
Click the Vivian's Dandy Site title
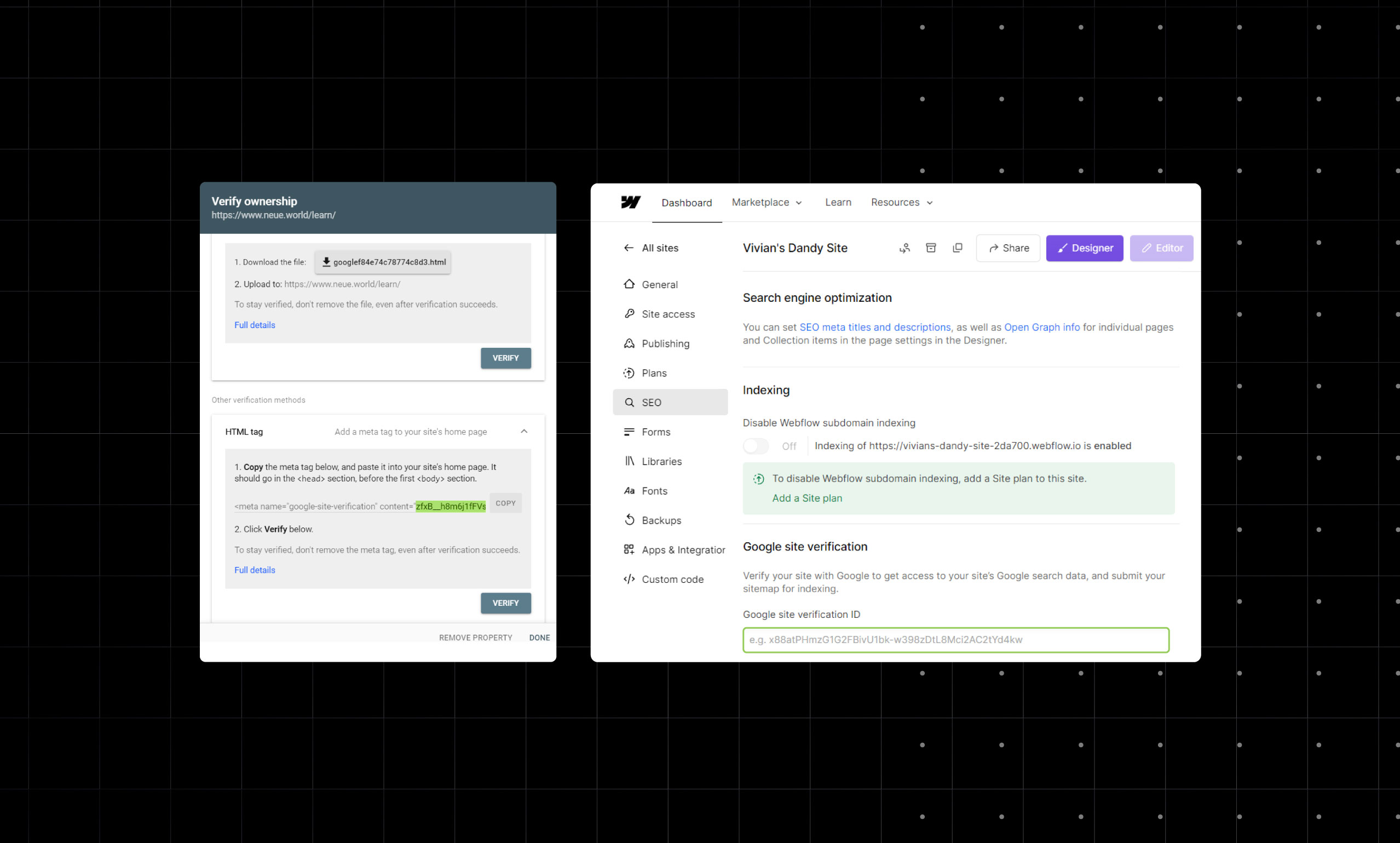tap(795, 248)
